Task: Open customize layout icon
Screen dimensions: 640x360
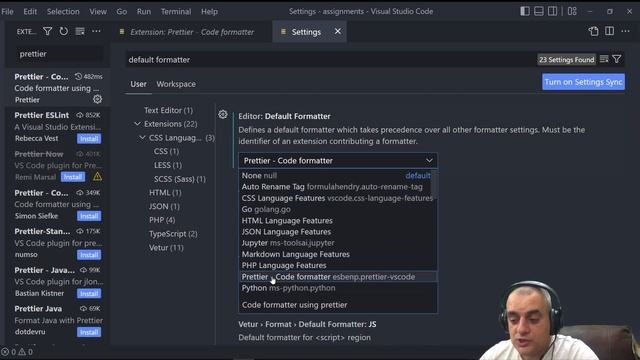Action: tap(572, 11)
